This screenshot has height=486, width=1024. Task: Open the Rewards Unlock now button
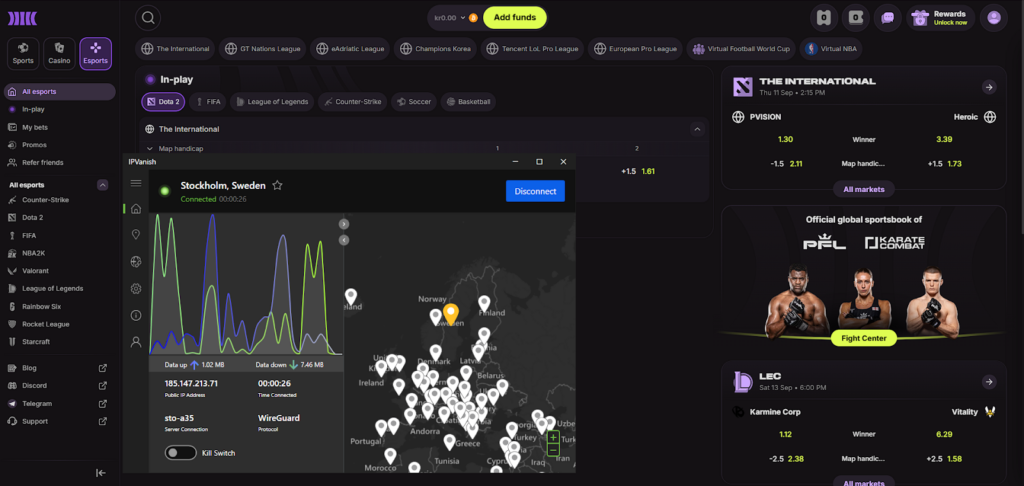click(x=940, y=18)
